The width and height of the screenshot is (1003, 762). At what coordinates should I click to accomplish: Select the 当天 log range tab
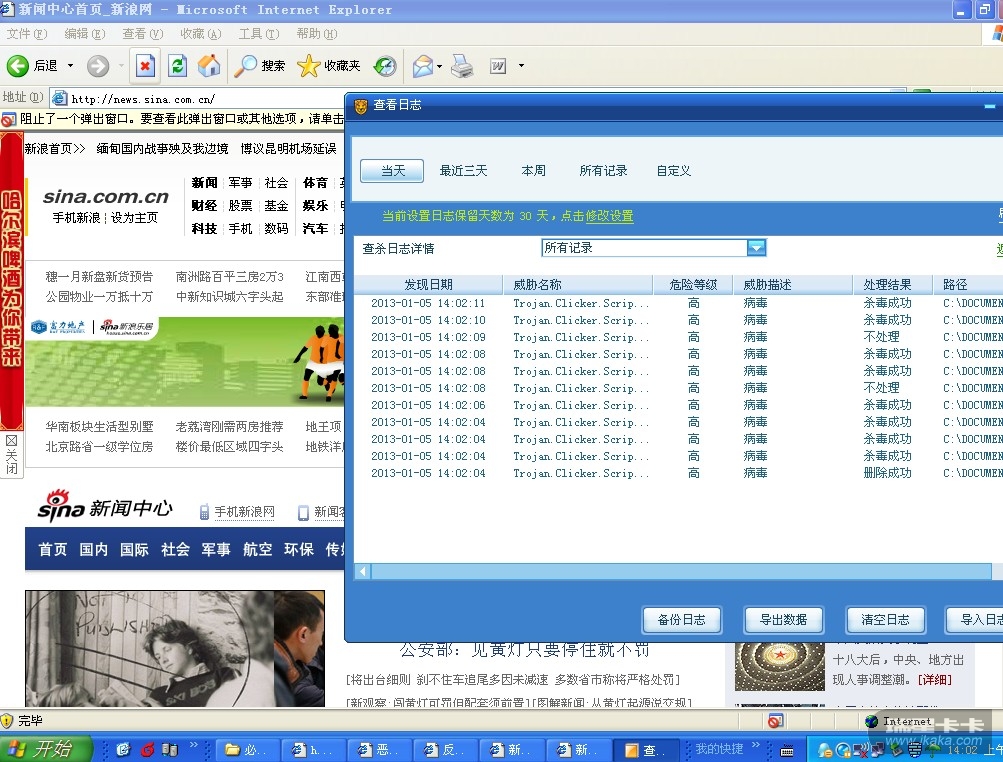[x=392, y=171]
